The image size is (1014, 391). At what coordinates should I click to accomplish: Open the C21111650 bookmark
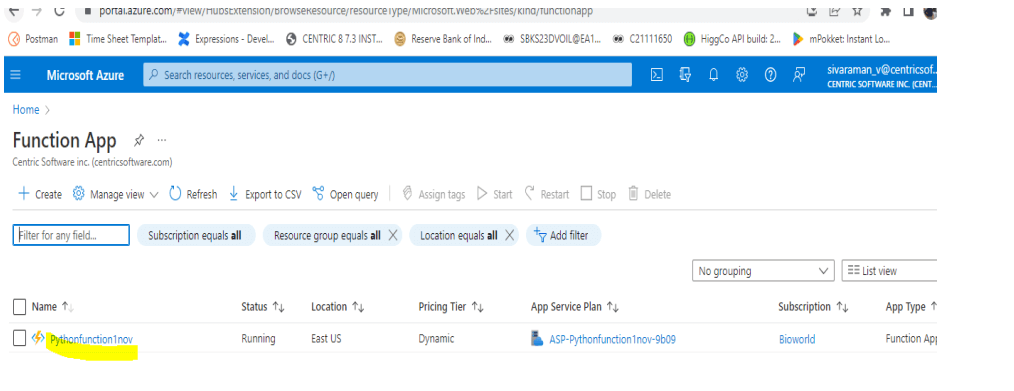point(642,39)
